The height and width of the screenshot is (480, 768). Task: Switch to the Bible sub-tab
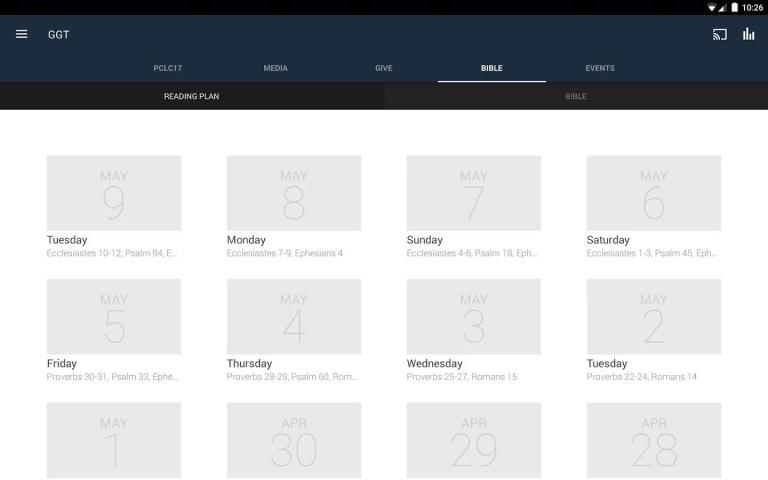coord(575,96)
